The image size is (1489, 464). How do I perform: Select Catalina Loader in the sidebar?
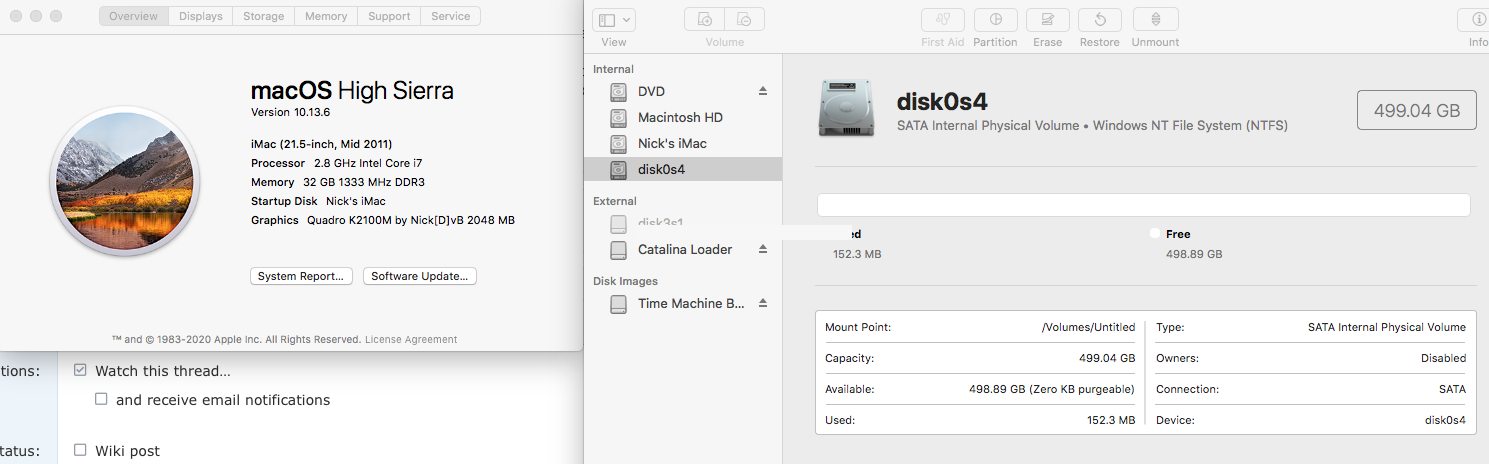click(685, 249)
